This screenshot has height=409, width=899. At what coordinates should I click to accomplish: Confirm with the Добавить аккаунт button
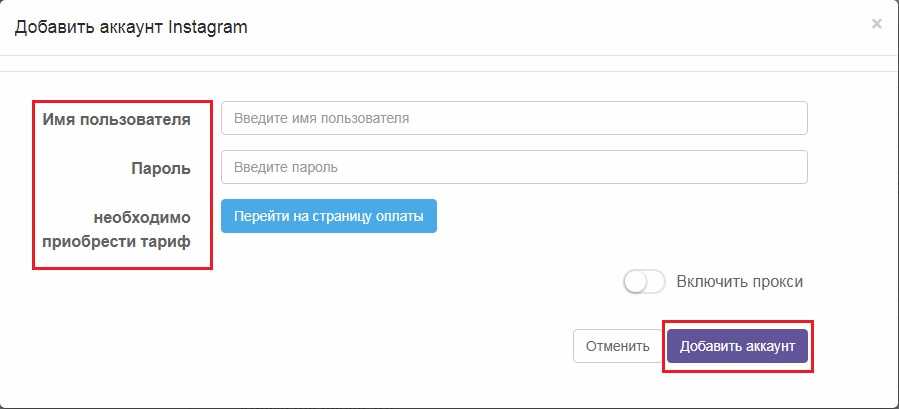coord(737,346)
